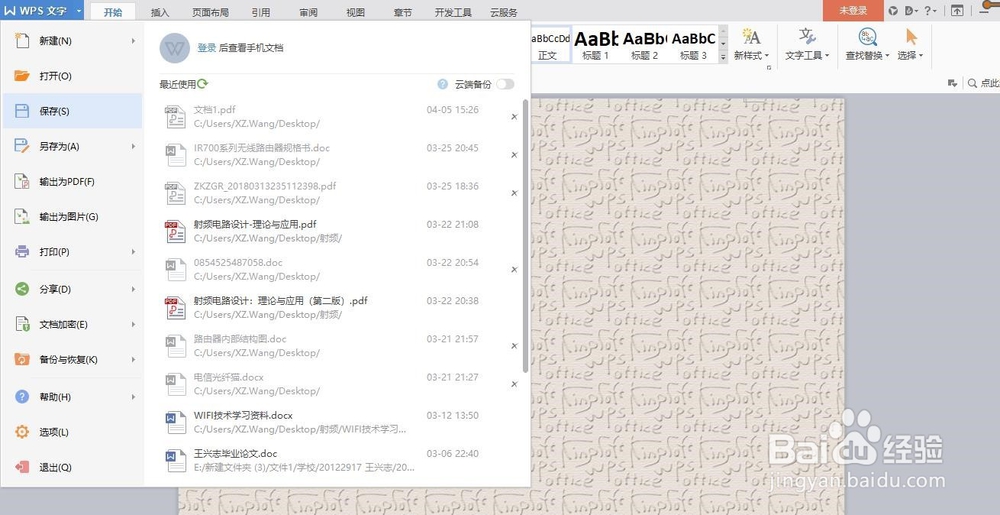Switch to the 开发工具 ribbon tab
The height and width of the screenshot is (515, 1000).
pyautogui.click(x=453, y=12)
